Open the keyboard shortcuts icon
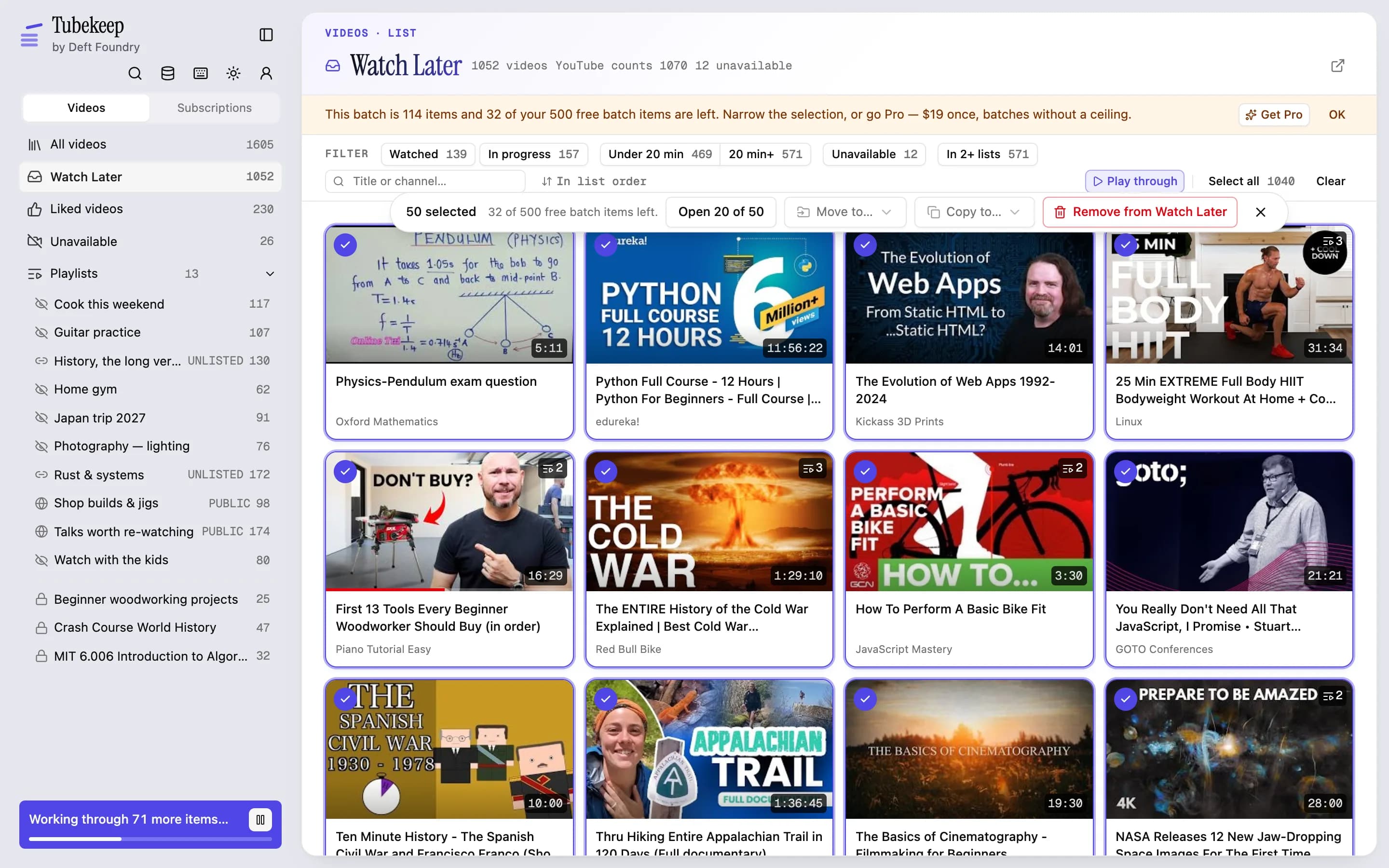Image resolution: width=1389 pixels, height=868 pixels. coord(200,73)
